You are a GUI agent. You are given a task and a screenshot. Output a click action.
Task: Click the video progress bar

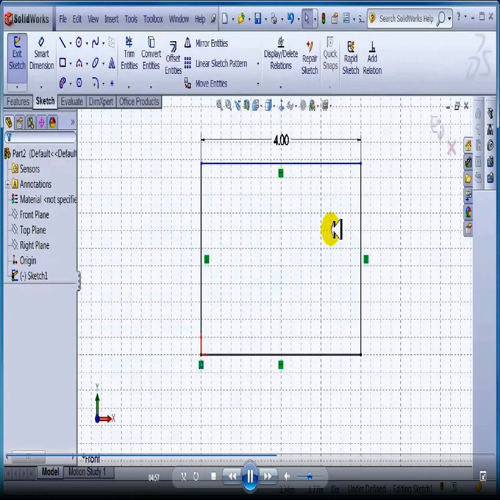(x=250, y=455)
